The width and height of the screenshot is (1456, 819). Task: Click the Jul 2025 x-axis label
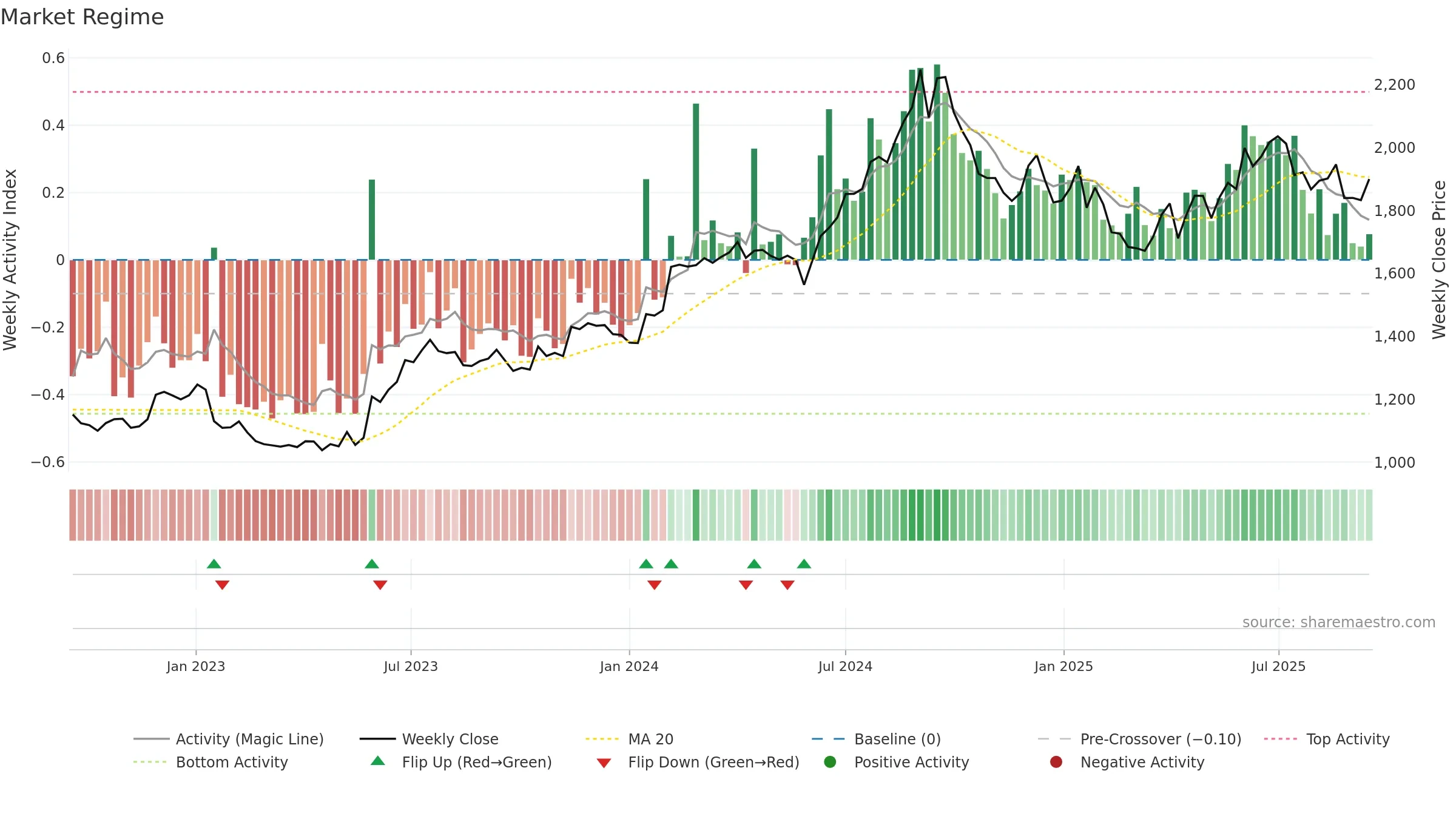pos(1278,666)
